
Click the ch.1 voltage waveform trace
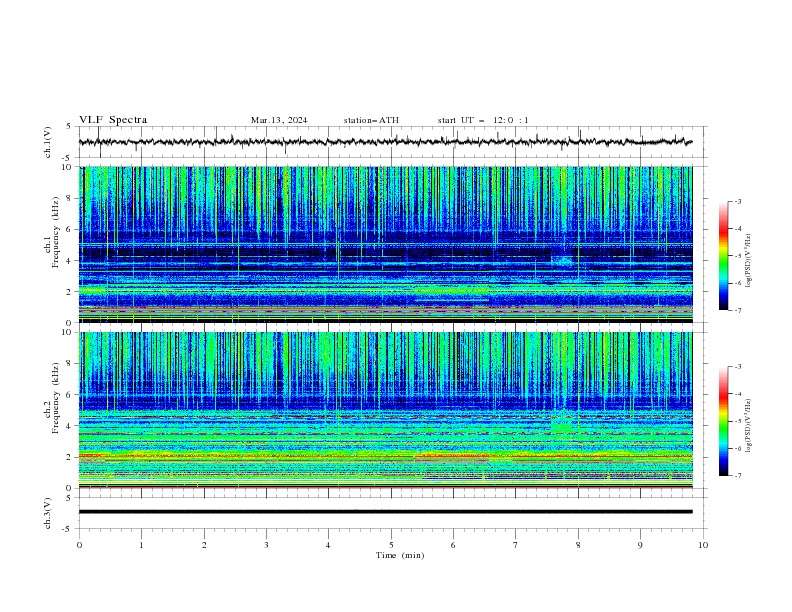pos(385,142)
